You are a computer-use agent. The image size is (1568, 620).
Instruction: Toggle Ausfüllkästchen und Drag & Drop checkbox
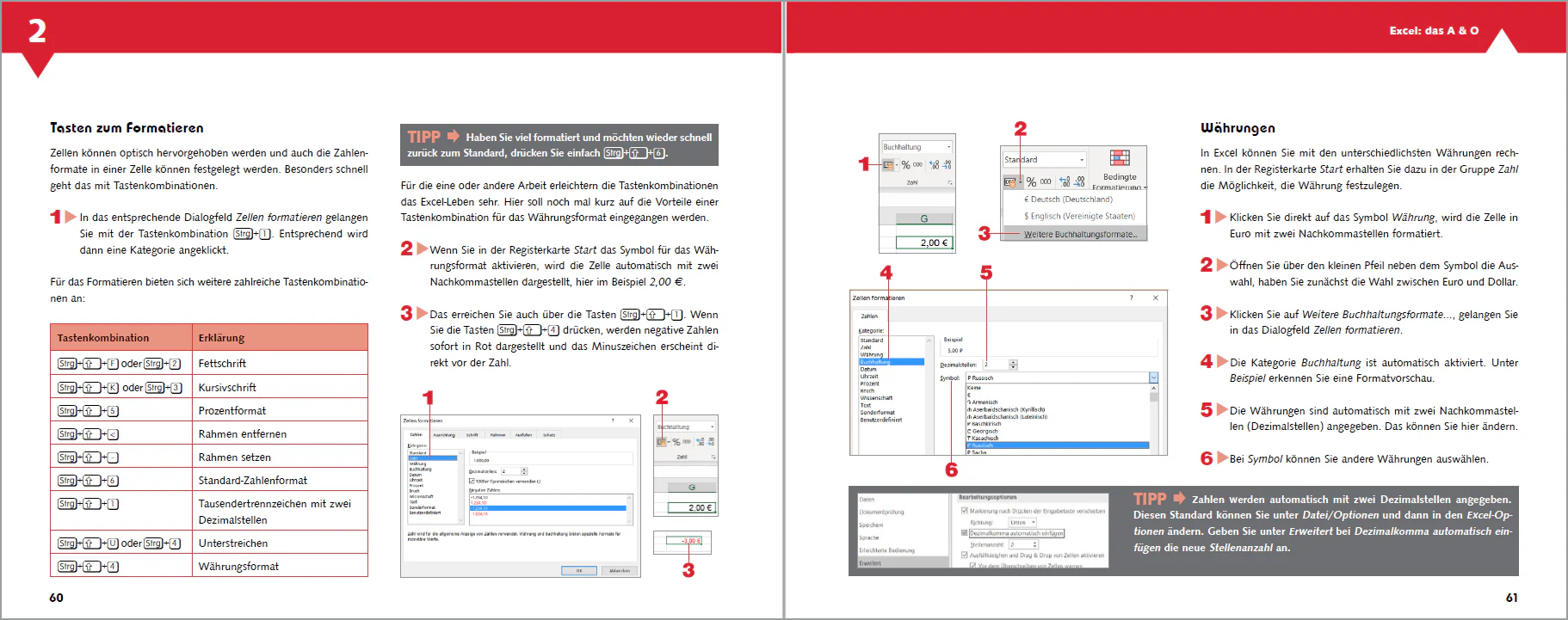pyautogui.click(x=965, y=555)
